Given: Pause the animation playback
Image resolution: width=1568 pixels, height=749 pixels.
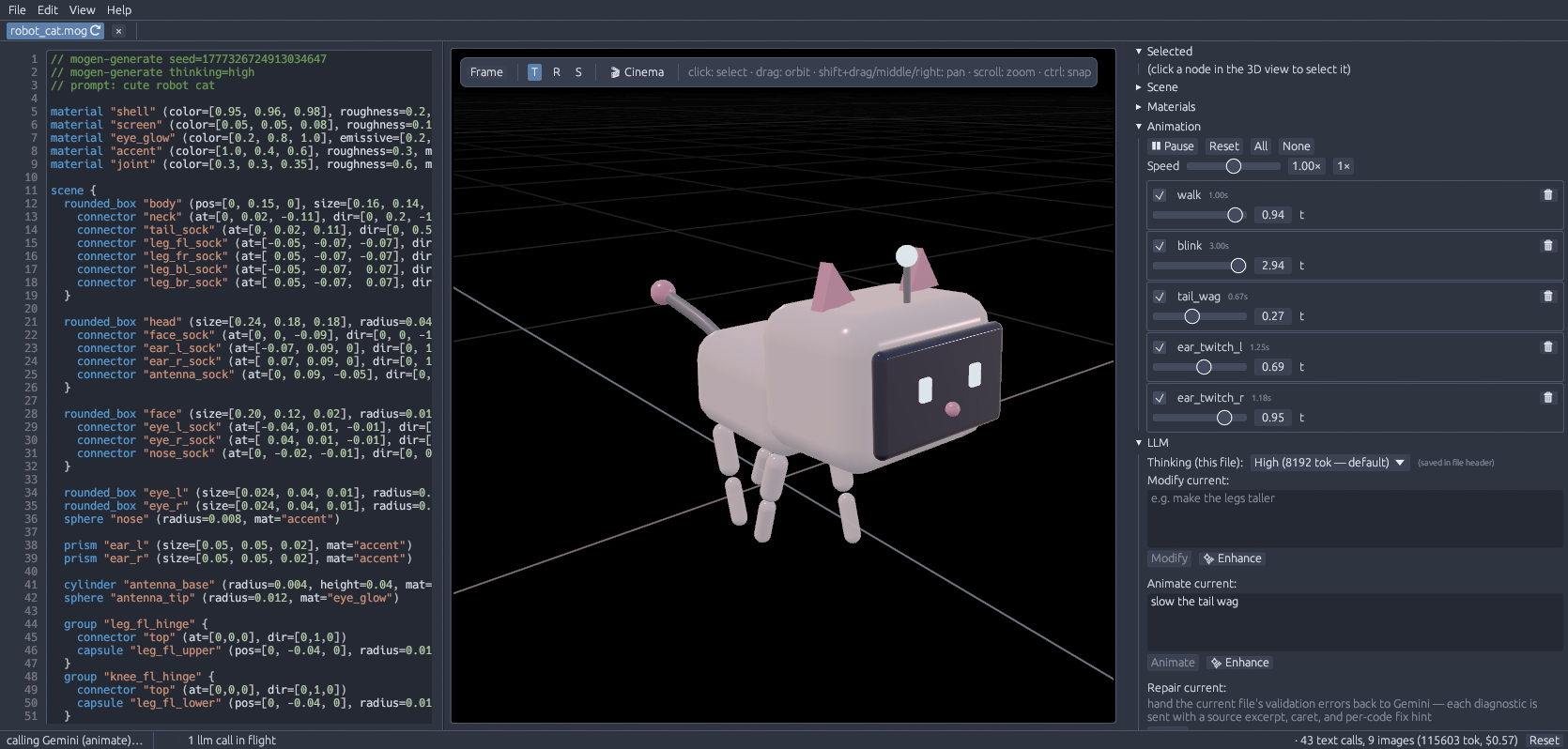Looking at the screenshot, I should [x=1173, y=146].
